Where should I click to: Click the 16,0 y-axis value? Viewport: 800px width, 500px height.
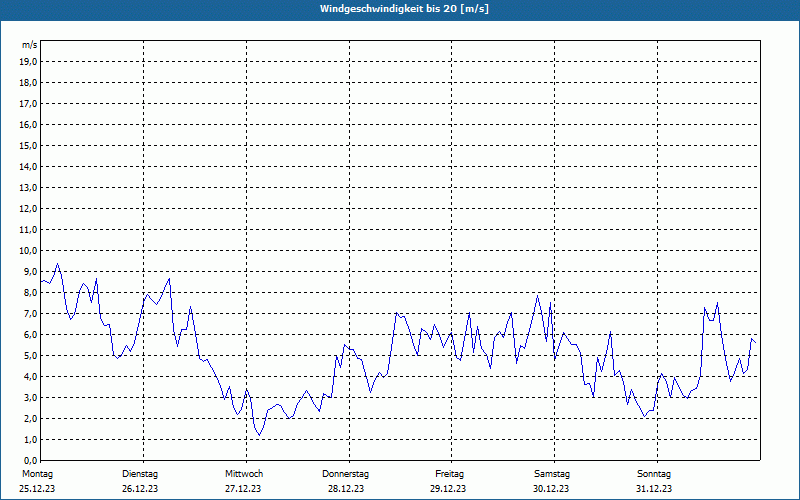pyautogui.click(x=28, y=124)
